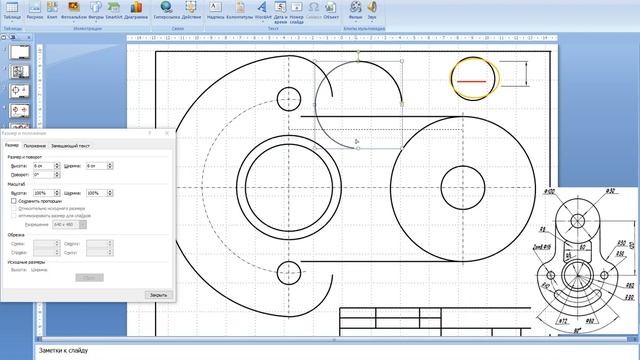Toggle the Сохранить пропорции checkbox
Screen dimensions: 640x360
[14, 201]
